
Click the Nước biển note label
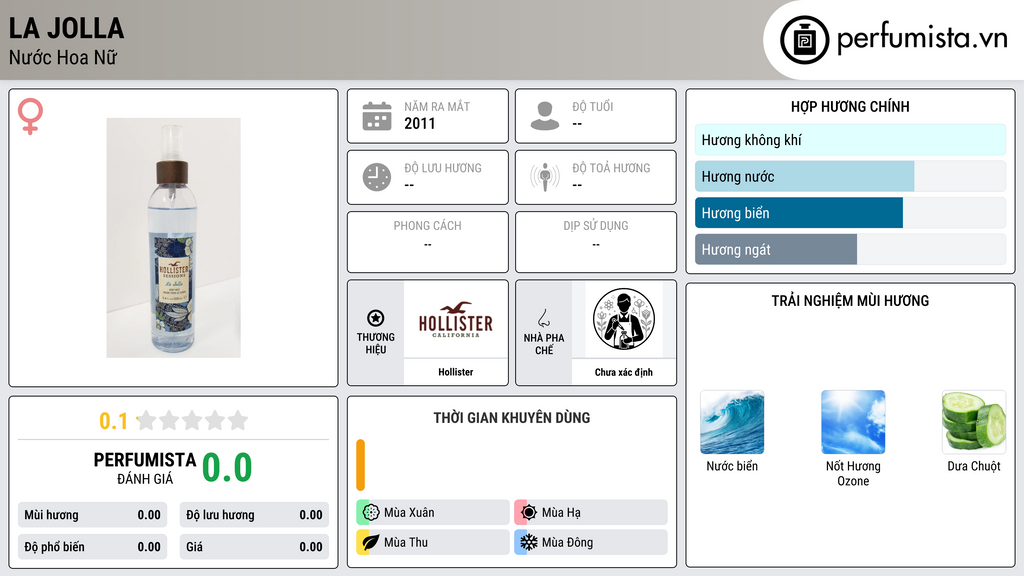point(732,466)
